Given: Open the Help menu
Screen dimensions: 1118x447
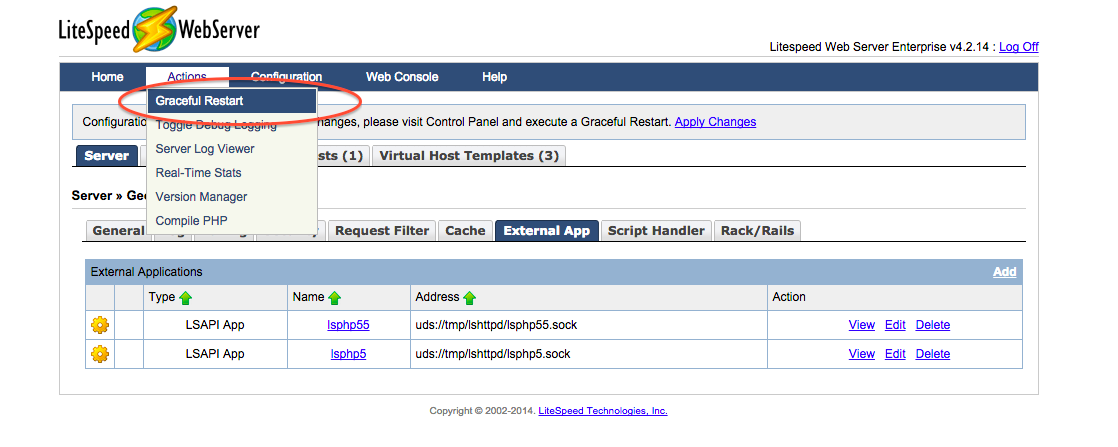Looking at the screenshot, I should pyautogui.click(x=494, y=77).
